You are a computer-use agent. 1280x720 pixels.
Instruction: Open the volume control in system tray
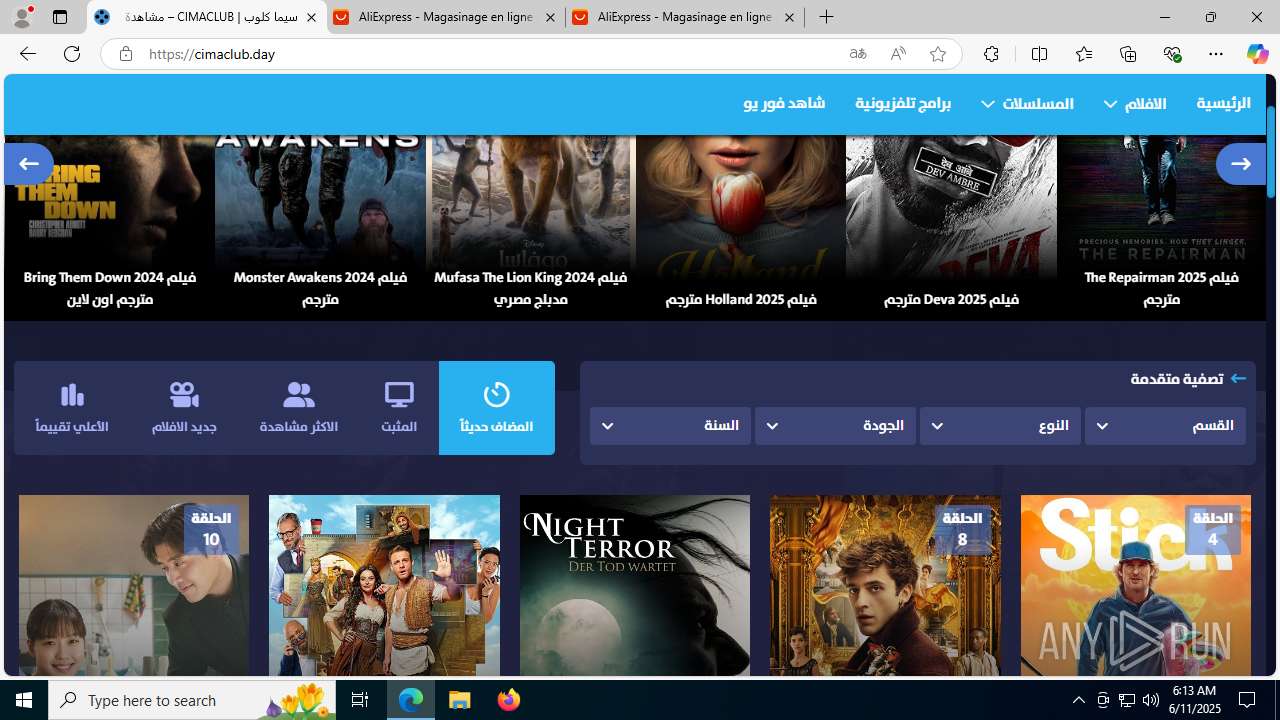pos(1150,700)
